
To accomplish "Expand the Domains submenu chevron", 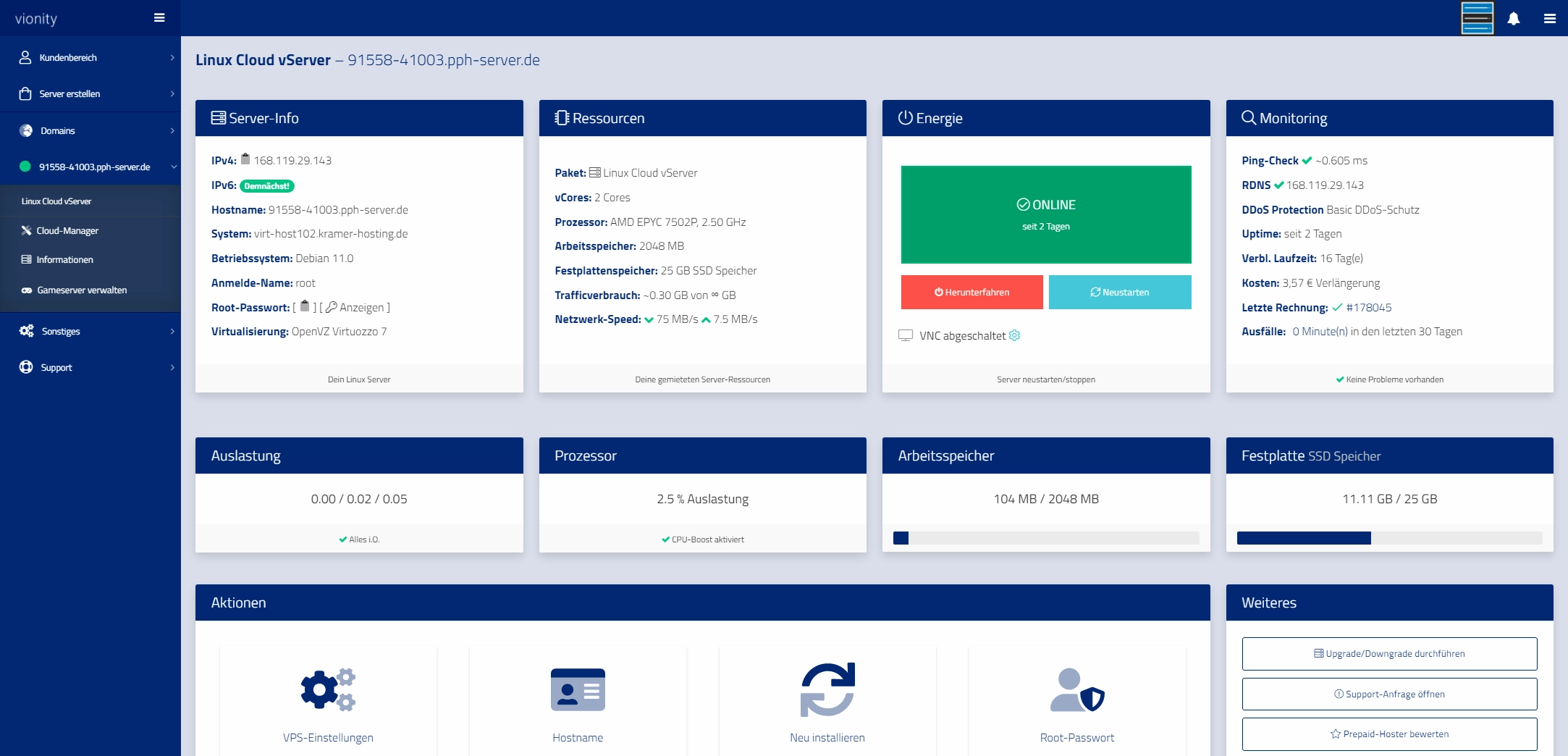I will [172, 130].
